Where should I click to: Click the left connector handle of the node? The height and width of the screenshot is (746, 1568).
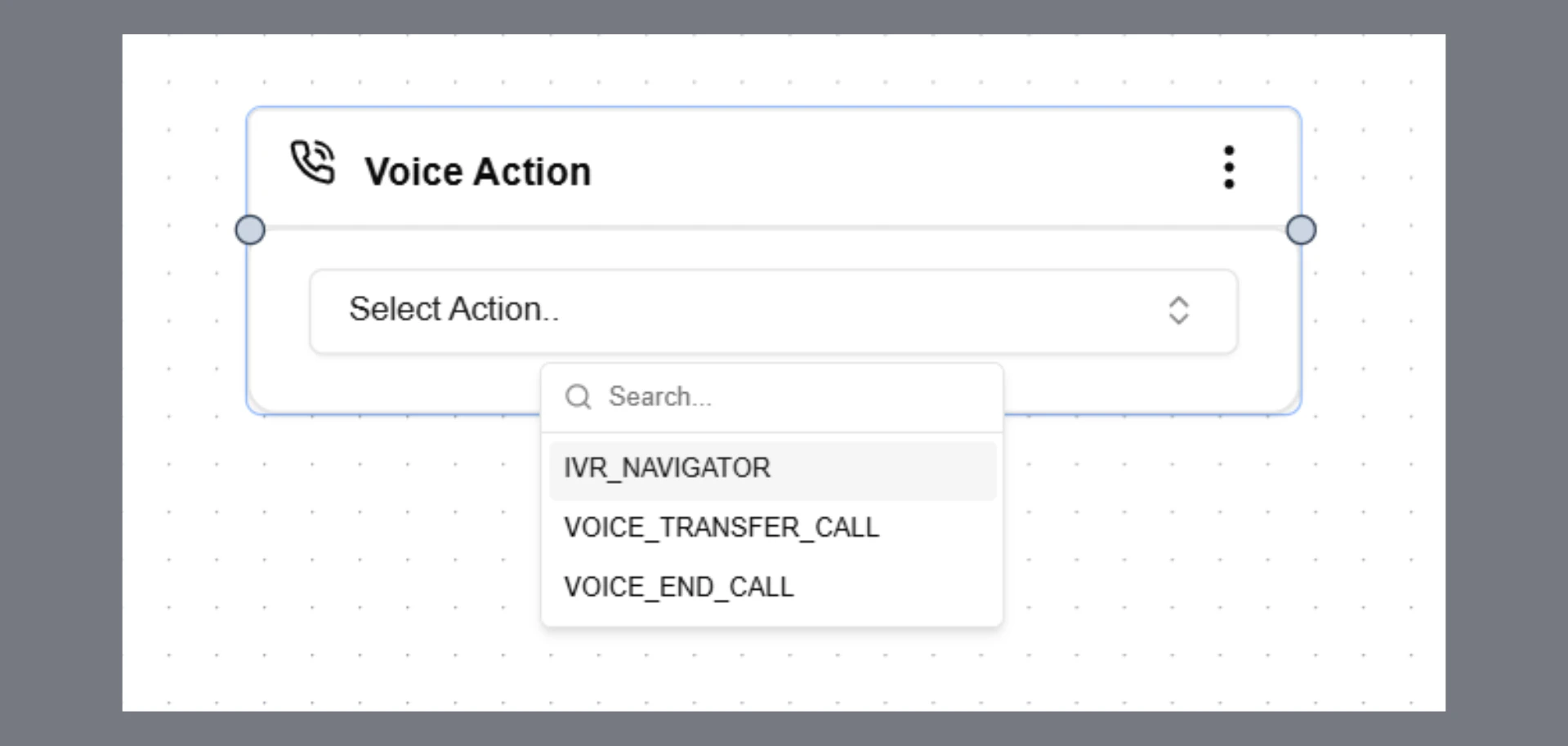(250, 230)
